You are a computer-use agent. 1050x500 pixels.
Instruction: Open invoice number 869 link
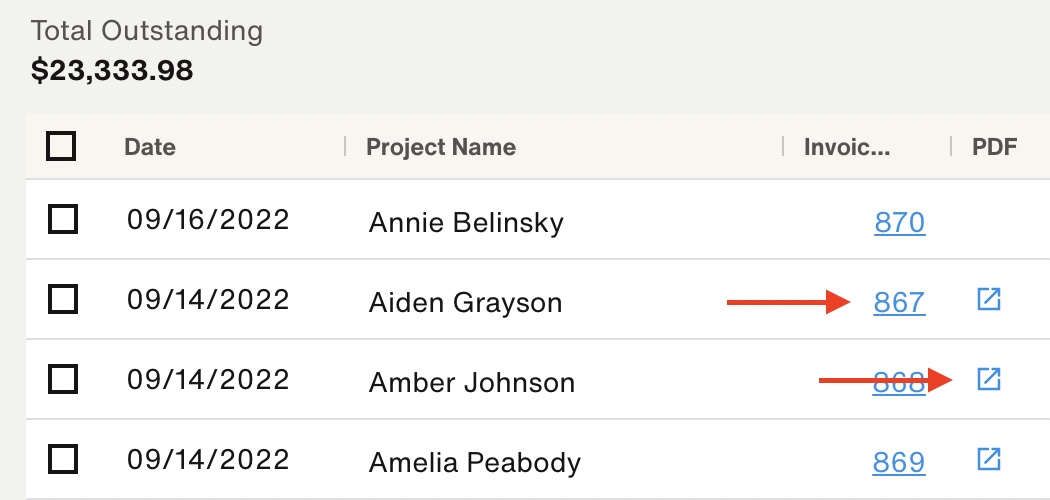(899, 462)
